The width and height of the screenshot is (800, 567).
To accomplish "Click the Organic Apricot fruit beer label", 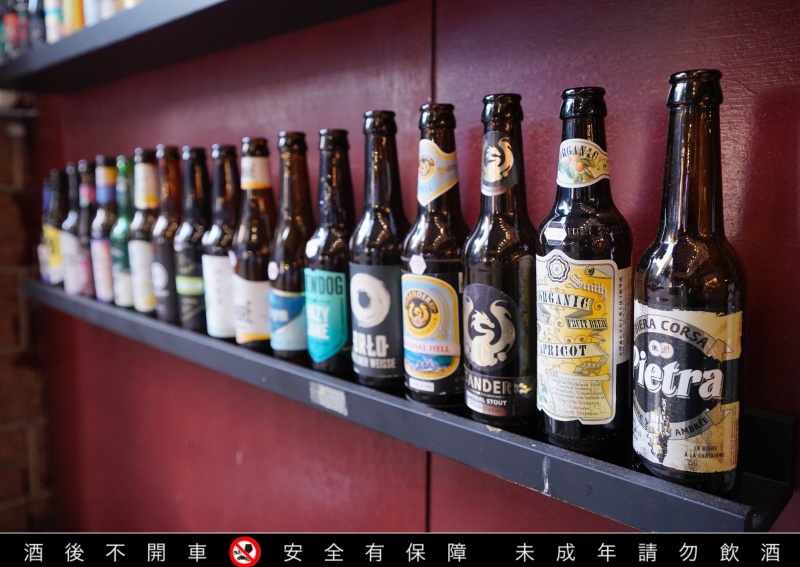I will point(583,337).
